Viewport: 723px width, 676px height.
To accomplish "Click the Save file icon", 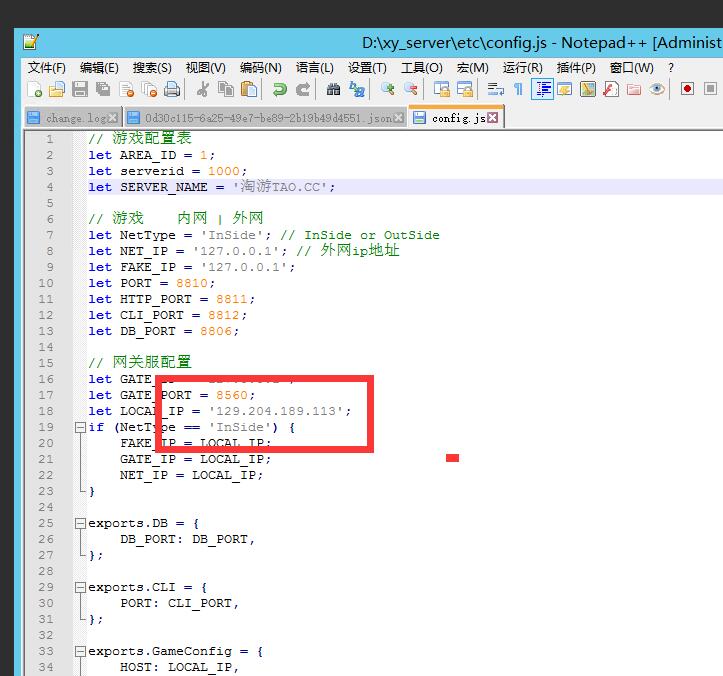I will (78, 89).
